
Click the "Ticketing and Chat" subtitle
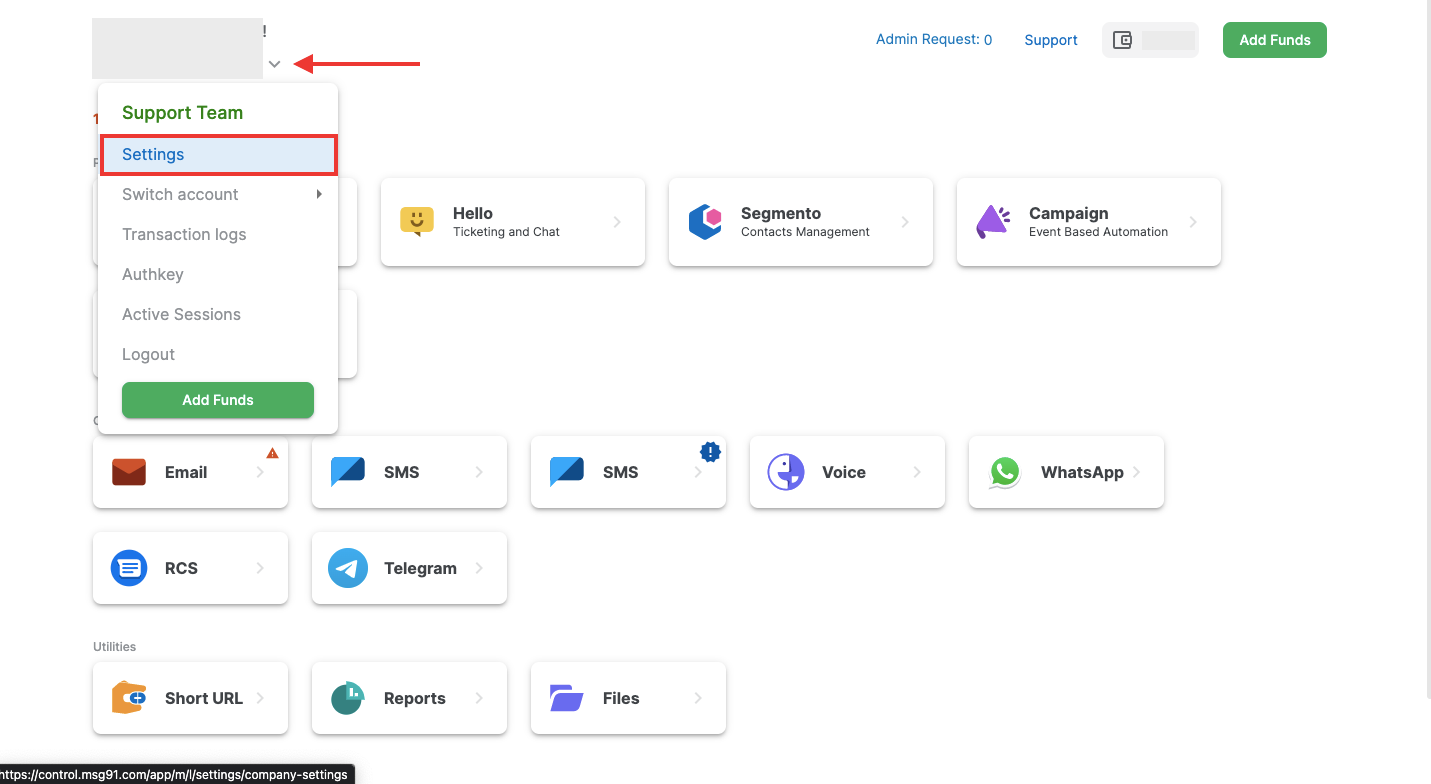506,232
